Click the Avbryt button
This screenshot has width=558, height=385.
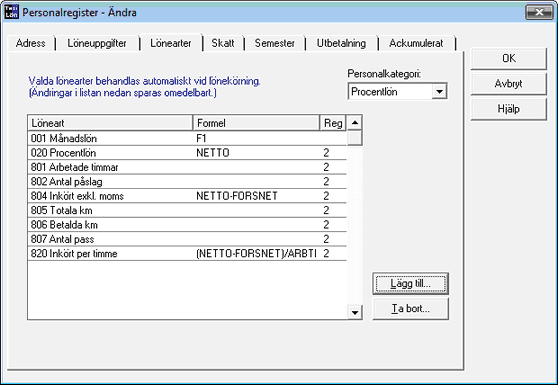click(509, 84)
